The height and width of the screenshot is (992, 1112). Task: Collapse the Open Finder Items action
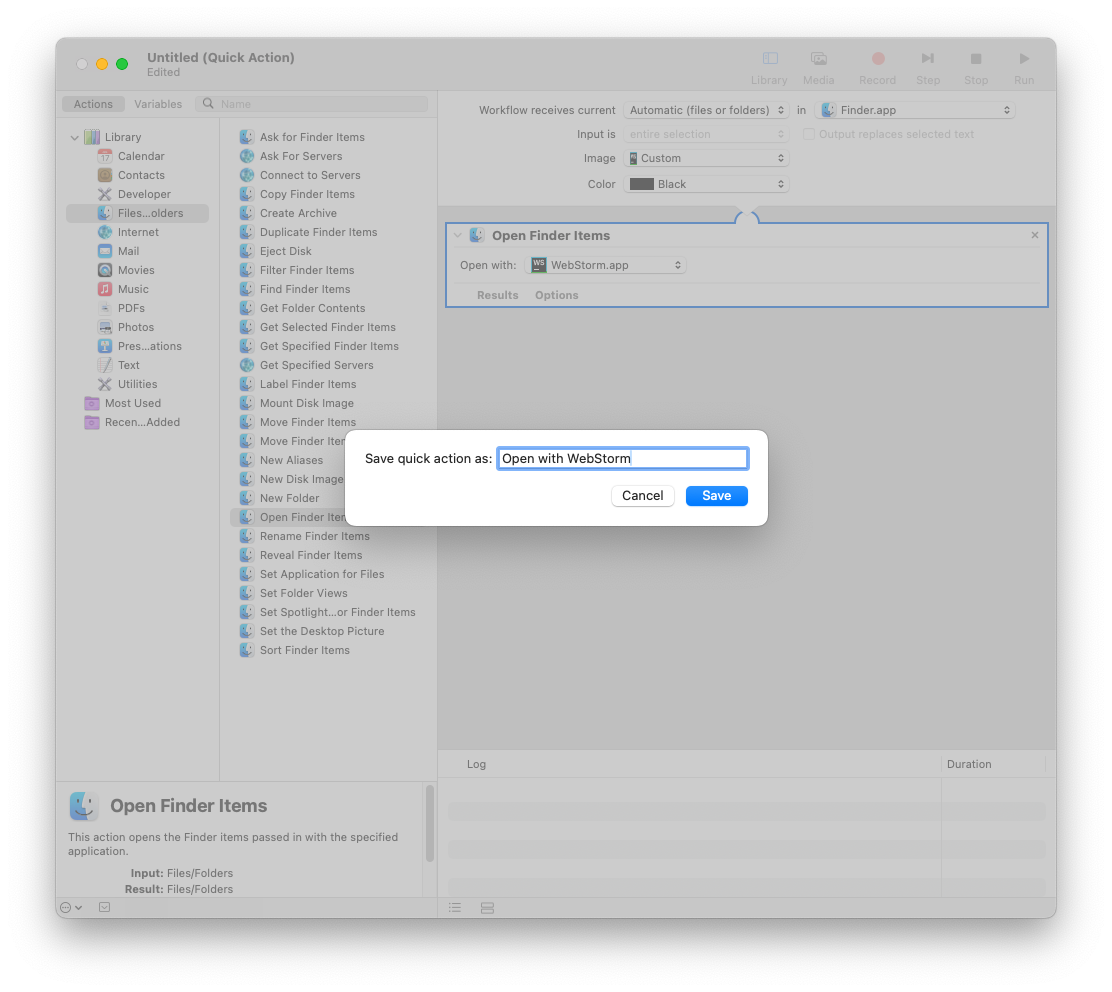[457, 235]
